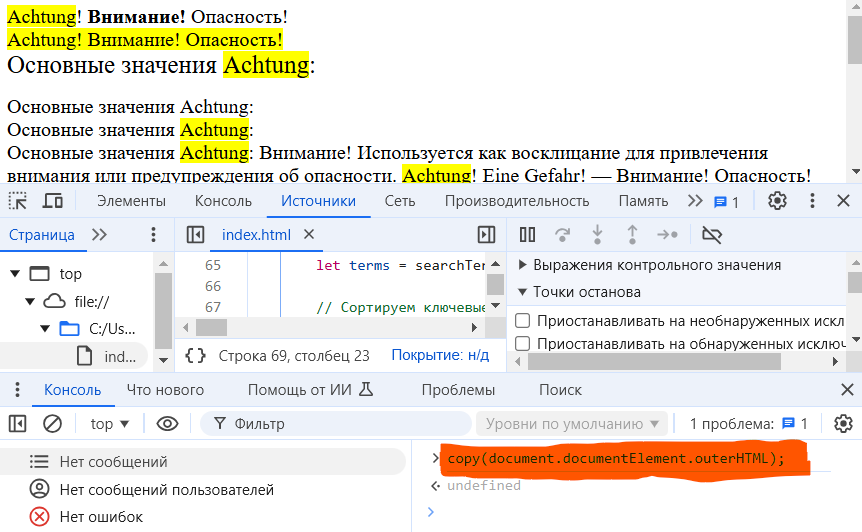Pause script execution
862x532 pixels.
(x=527, y=235)
